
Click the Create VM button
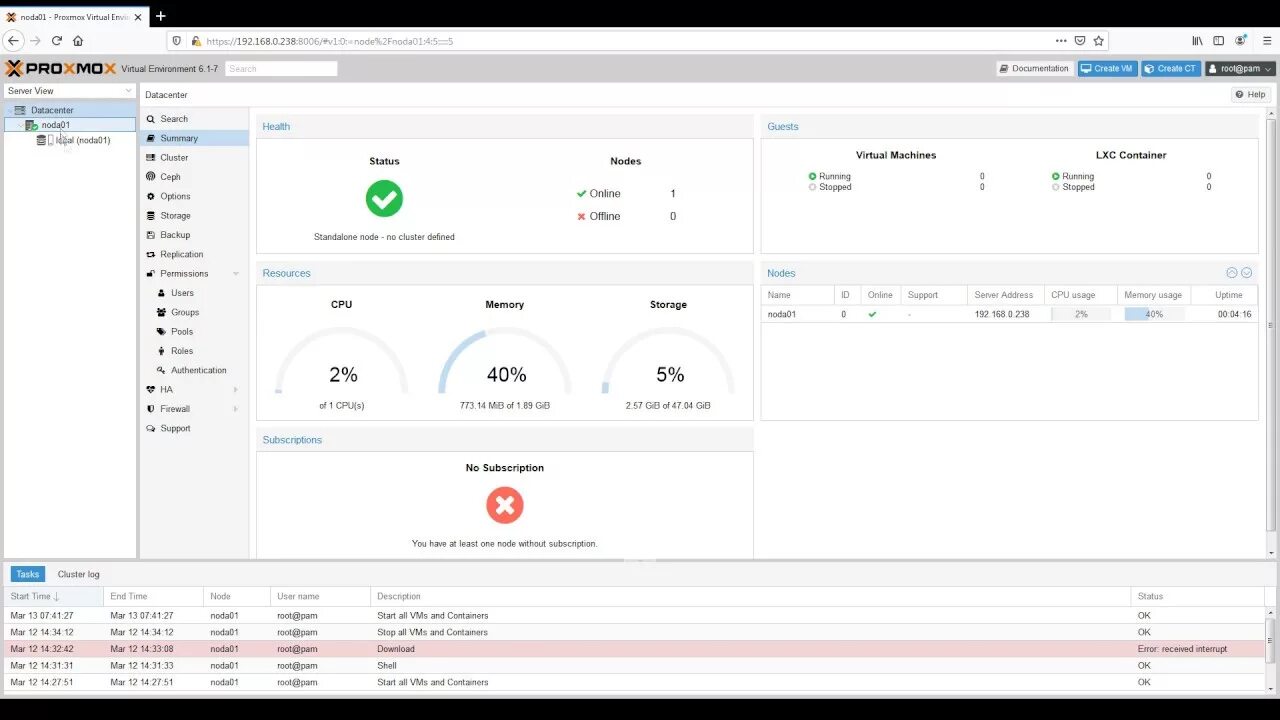pyautogui.click(x=1107, y=69)
